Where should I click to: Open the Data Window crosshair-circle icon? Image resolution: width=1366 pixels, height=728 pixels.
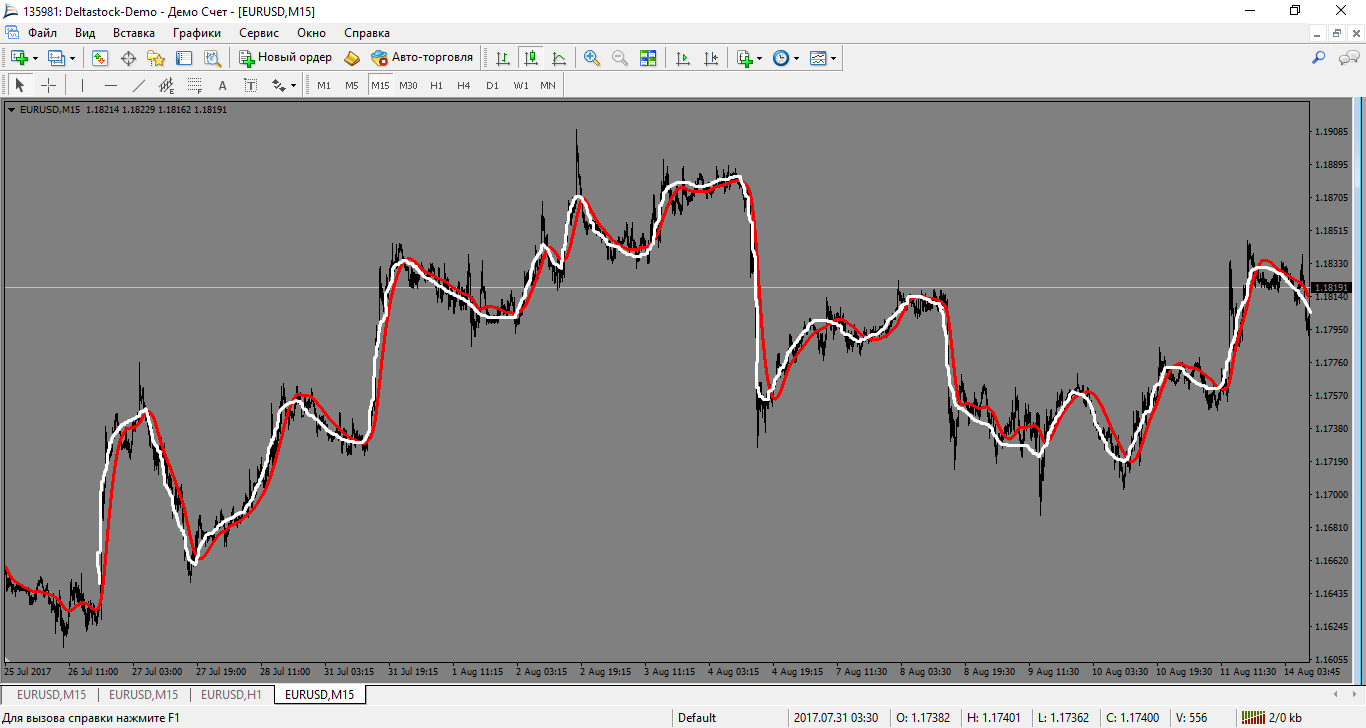click(x=128, y=58)
